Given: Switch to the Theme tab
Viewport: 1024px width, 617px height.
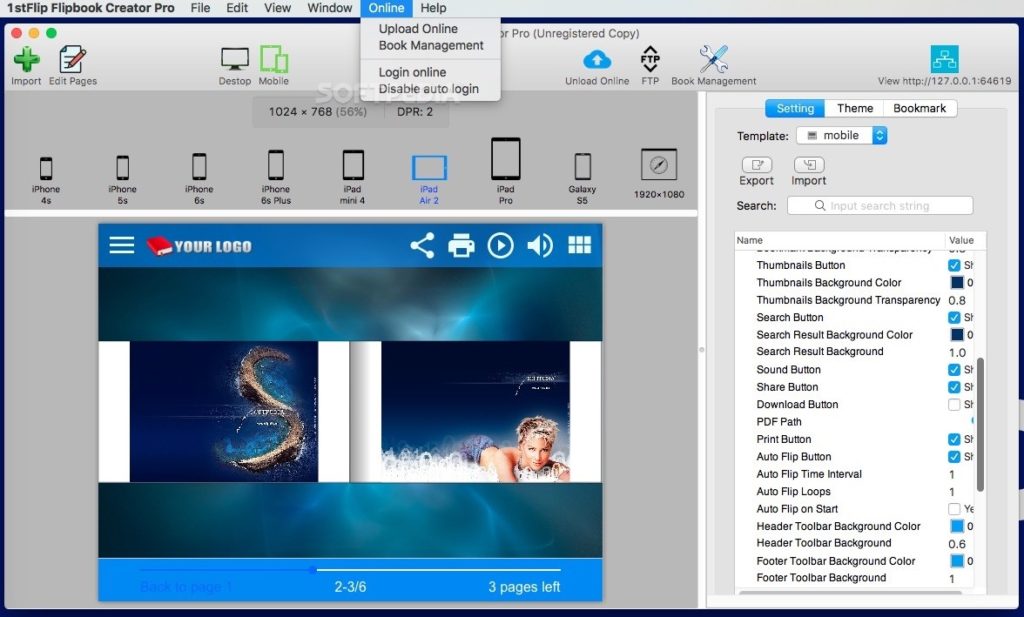Looking at the screenshot, I should (855, 108).
